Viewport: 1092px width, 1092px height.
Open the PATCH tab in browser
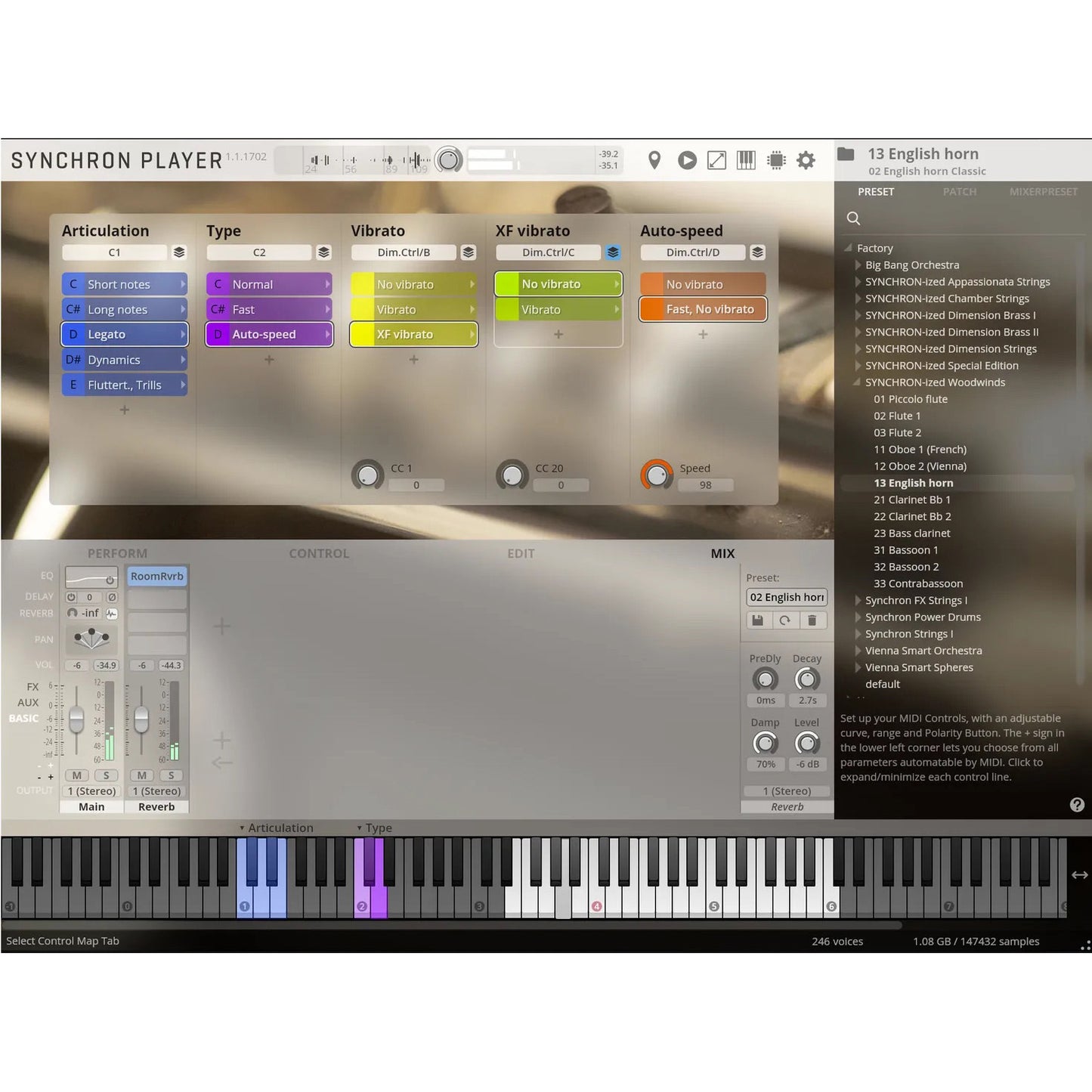point(959,192)
